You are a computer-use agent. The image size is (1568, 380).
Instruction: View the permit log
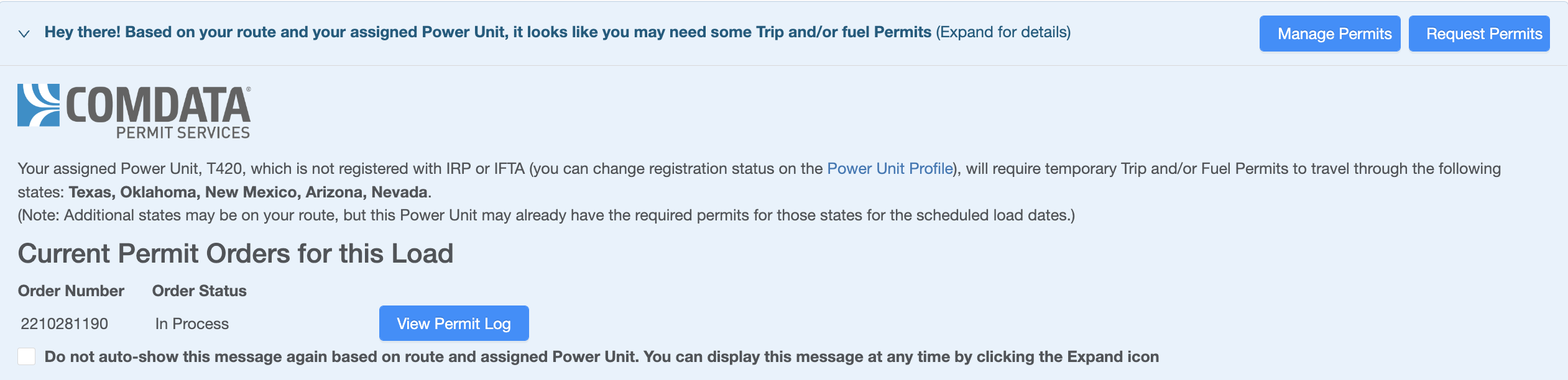(454, 323)
